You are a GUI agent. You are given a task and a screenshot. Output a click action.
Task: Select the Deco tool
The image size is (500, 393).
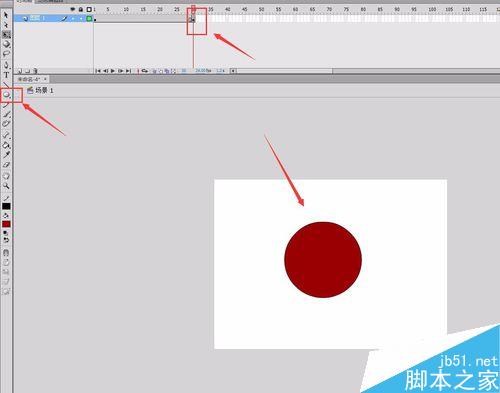coord(6,124)
